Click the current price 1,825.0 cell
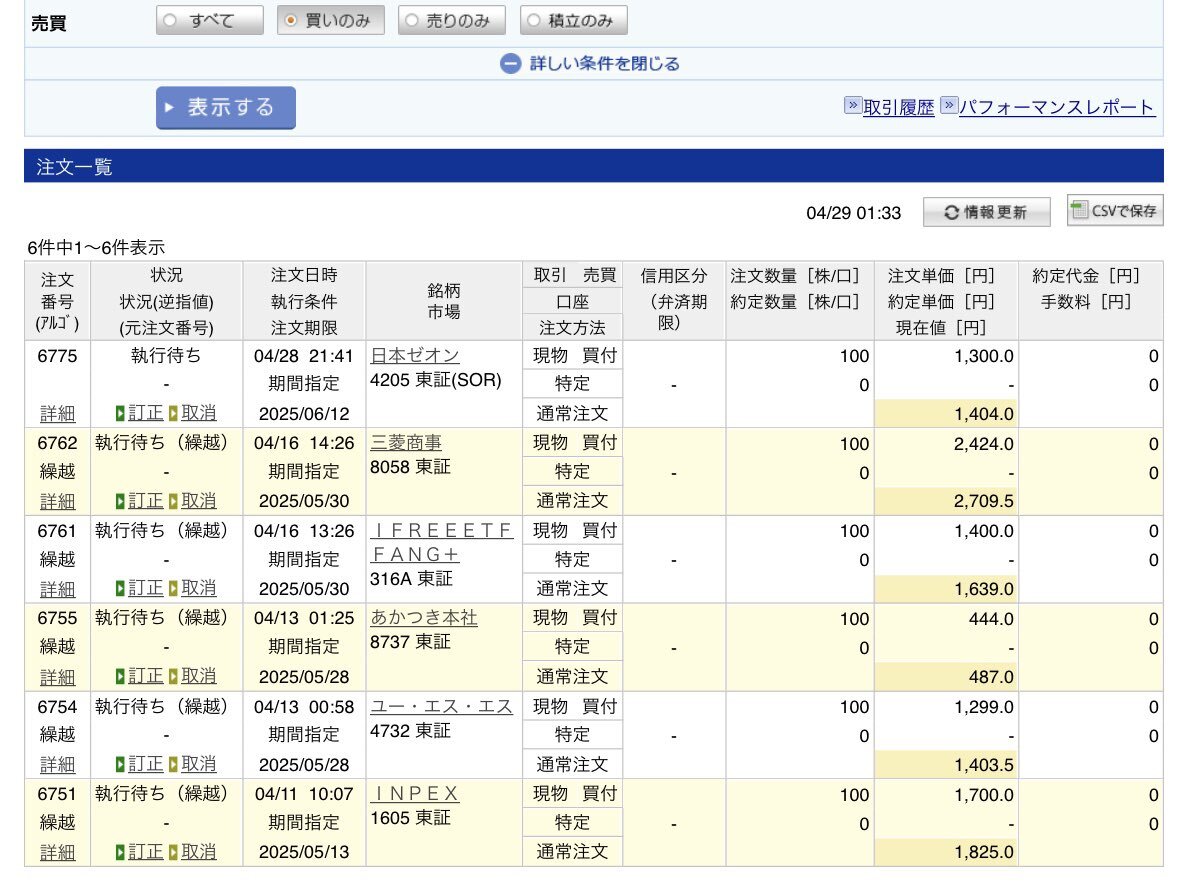This screenshot has height=889, width=1184. [x=946, y=852]
